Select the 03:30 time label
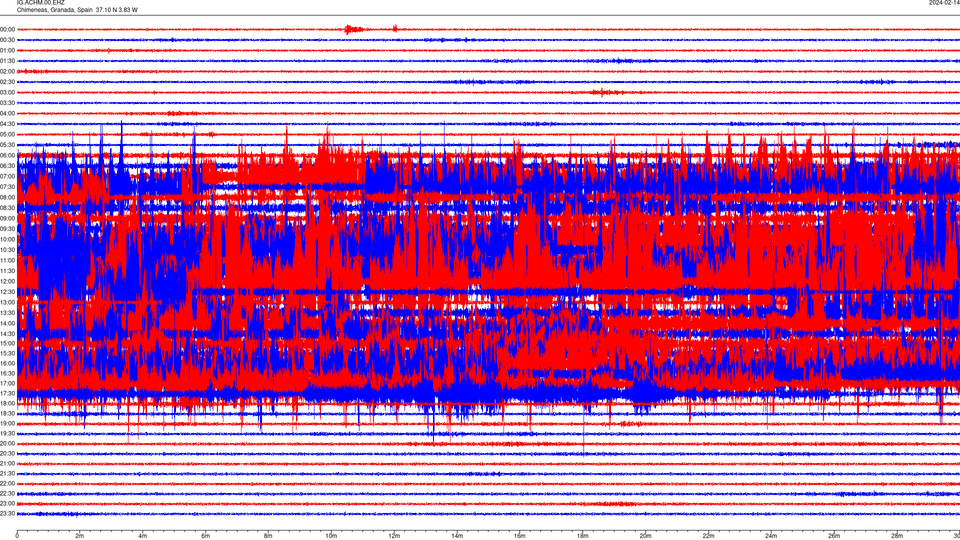Image resolution: width=960 pixels, height=540 pixels. (7, 103)
